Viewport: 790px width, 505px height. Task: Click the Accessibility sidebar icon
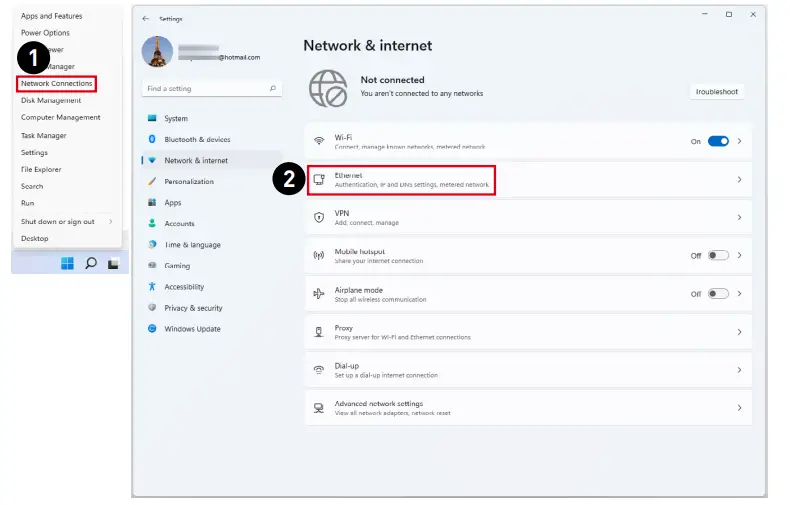tap(152, 287)
